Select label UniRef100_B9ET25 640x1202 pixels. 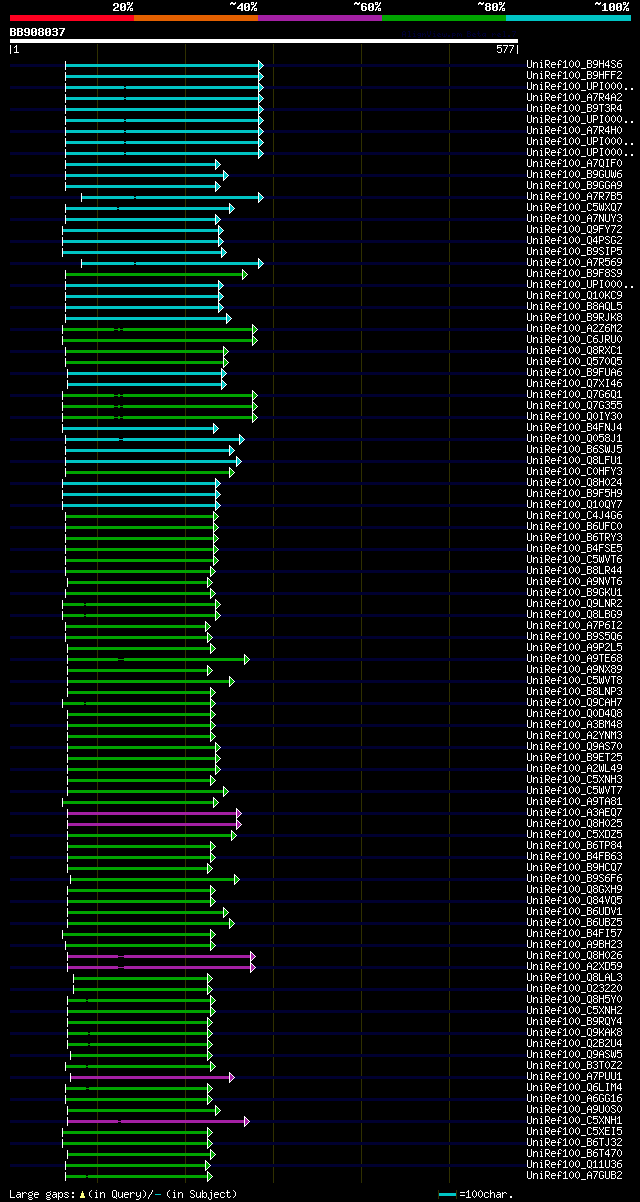pyautogui.click(x=574, y=757)
